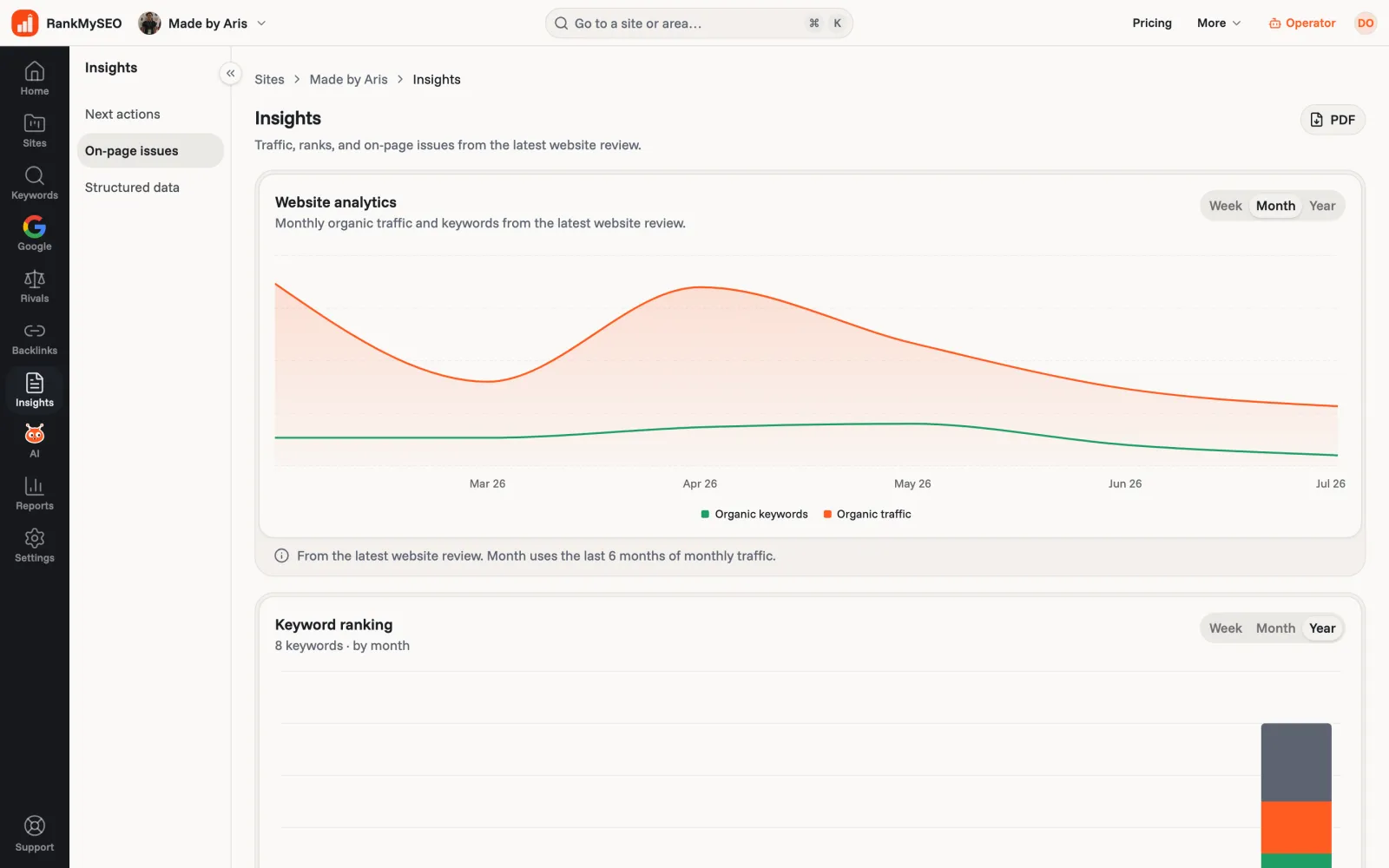Go to Sites breadcrumb
The image size is (1389, 868).
269,80
